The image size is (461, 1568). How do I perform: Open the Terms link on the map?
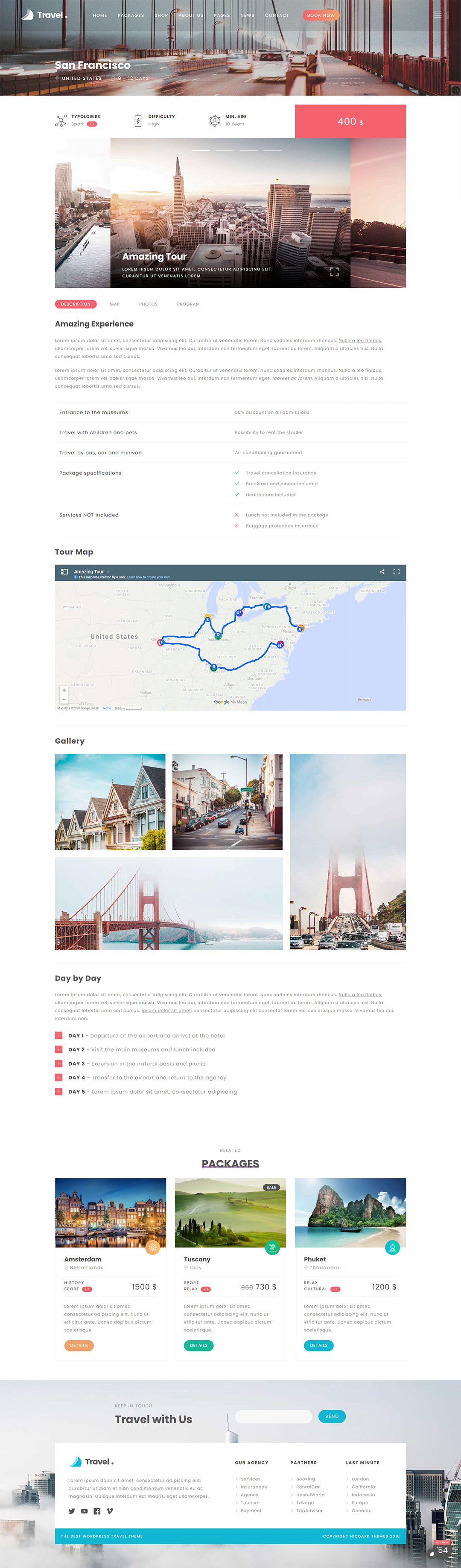pyautogui.click(x=107, y=708)
